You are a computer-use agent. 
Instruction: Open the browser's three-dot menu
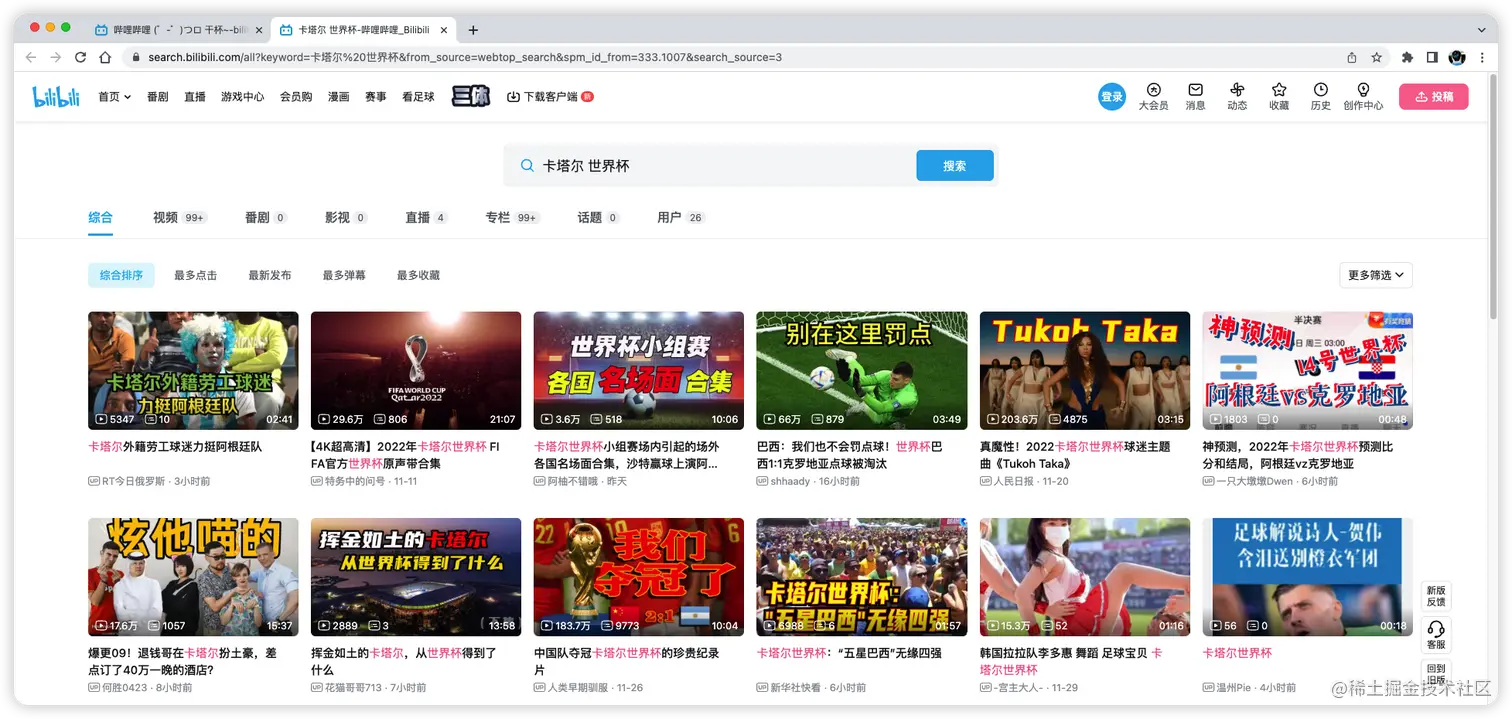1482,57
